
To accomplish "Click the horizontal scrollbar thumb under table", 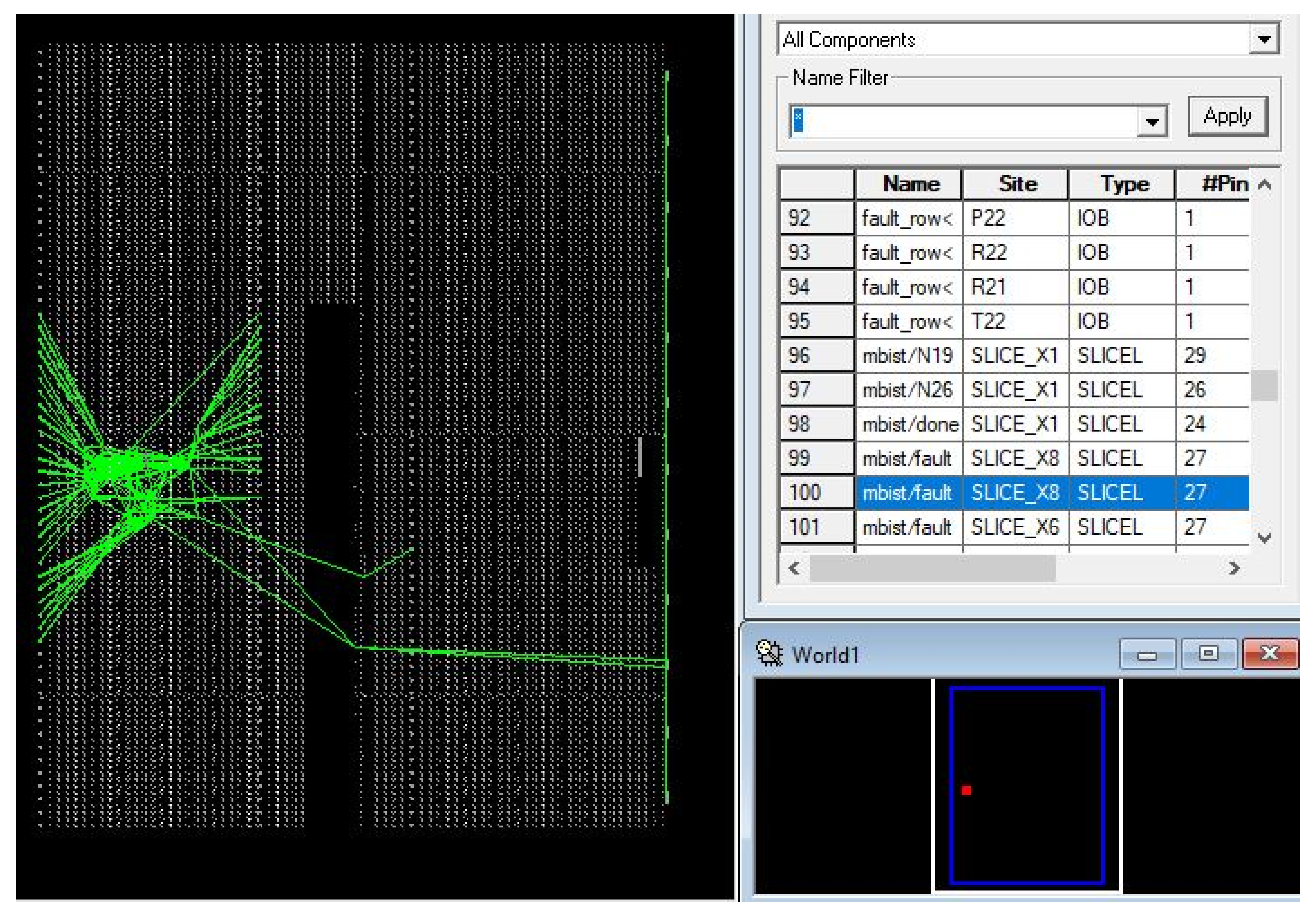I will point(933,568).
